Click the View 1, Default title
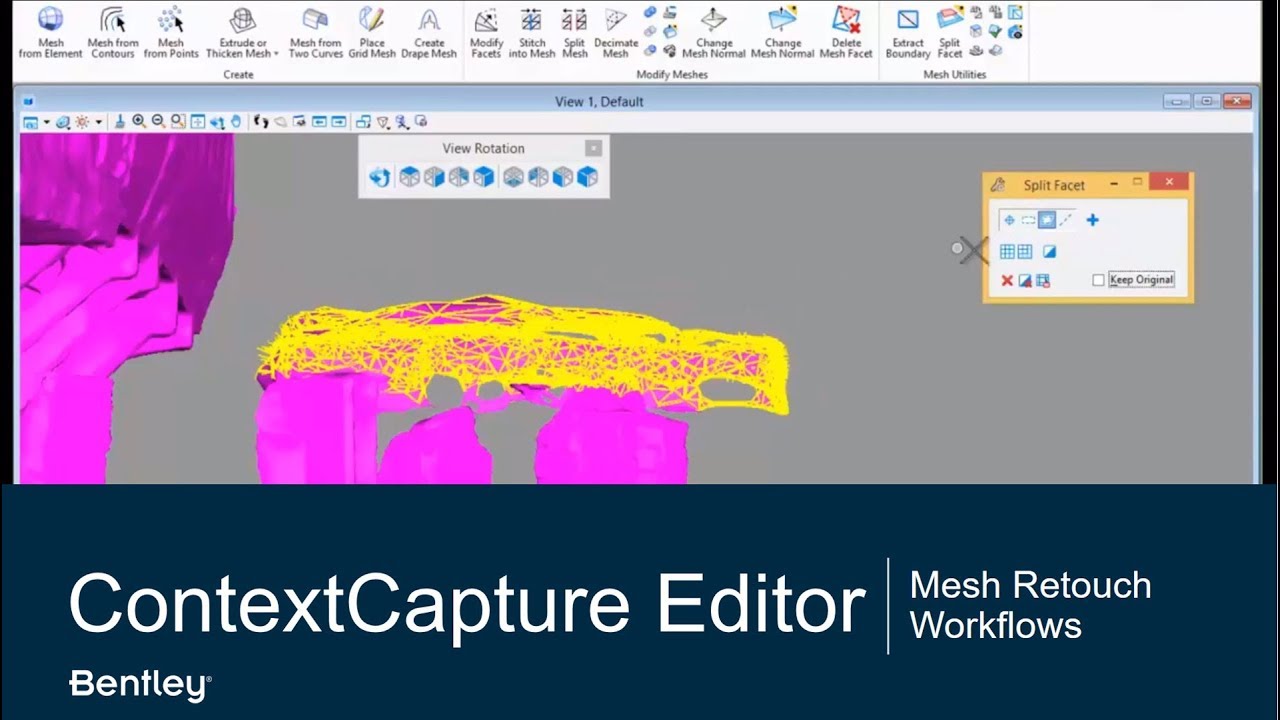 point(599,102)
